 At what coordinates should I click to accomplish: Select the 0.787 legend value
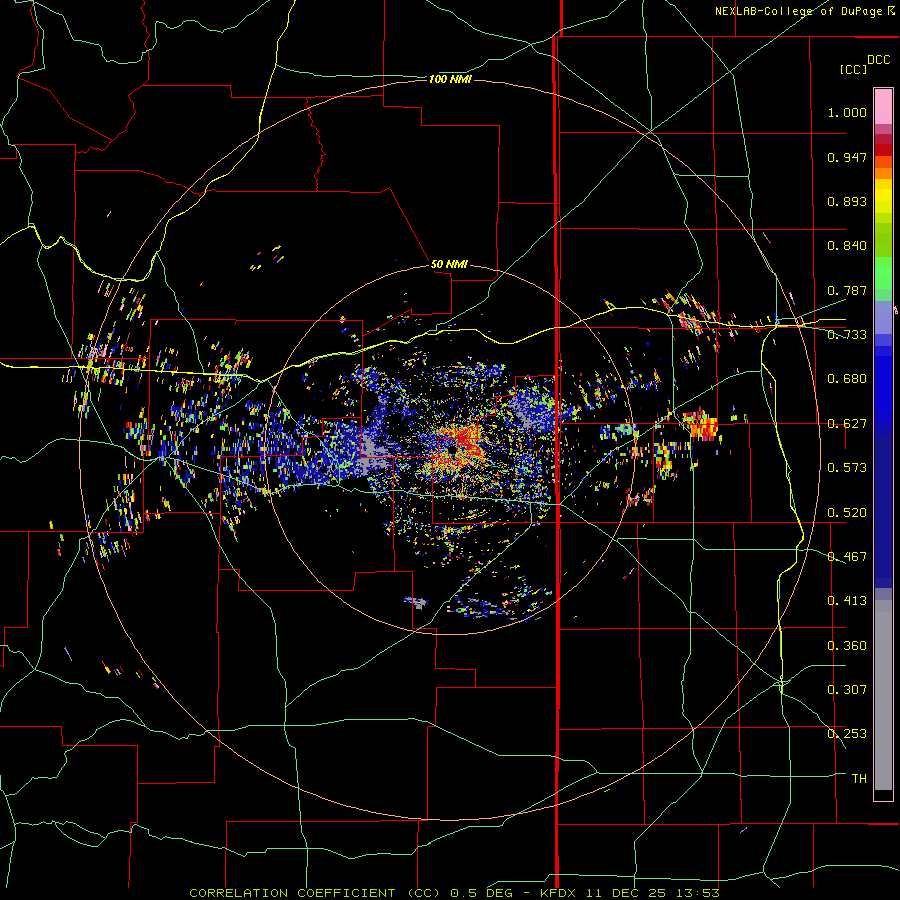[x=847, y=290]
